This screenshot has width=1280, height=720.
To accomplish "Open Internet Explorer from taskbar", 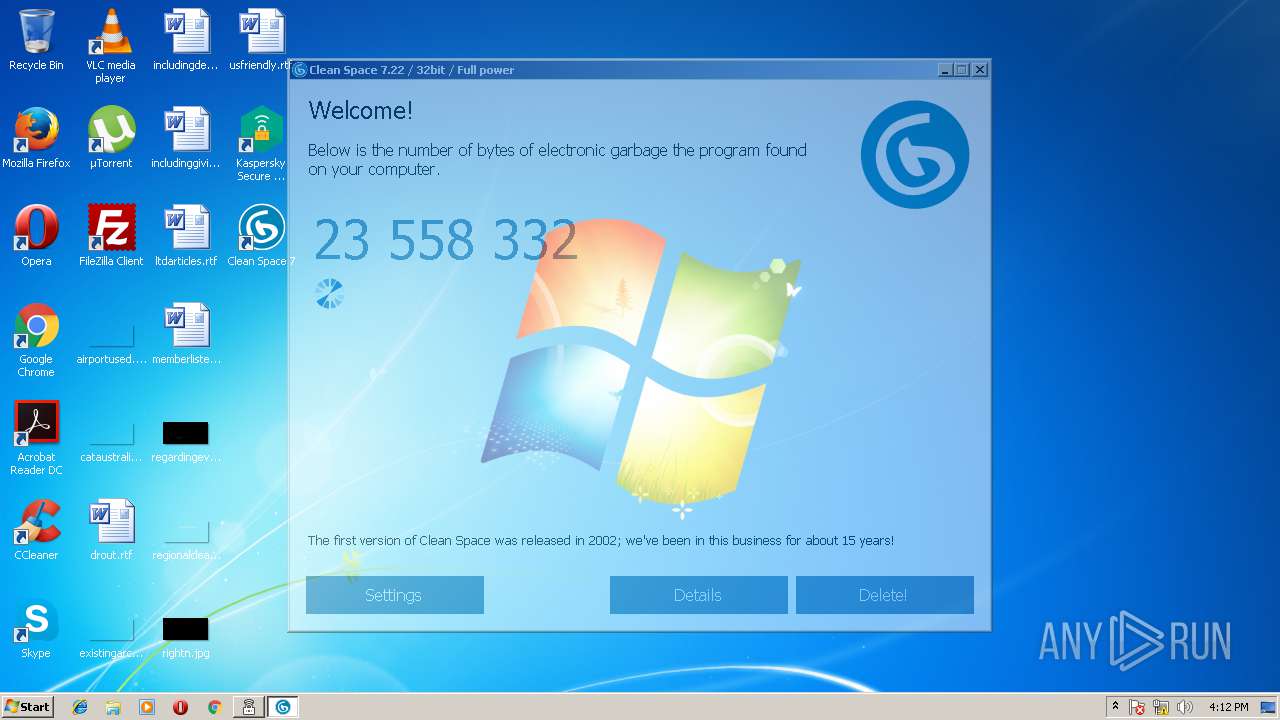I will [80, 707].
